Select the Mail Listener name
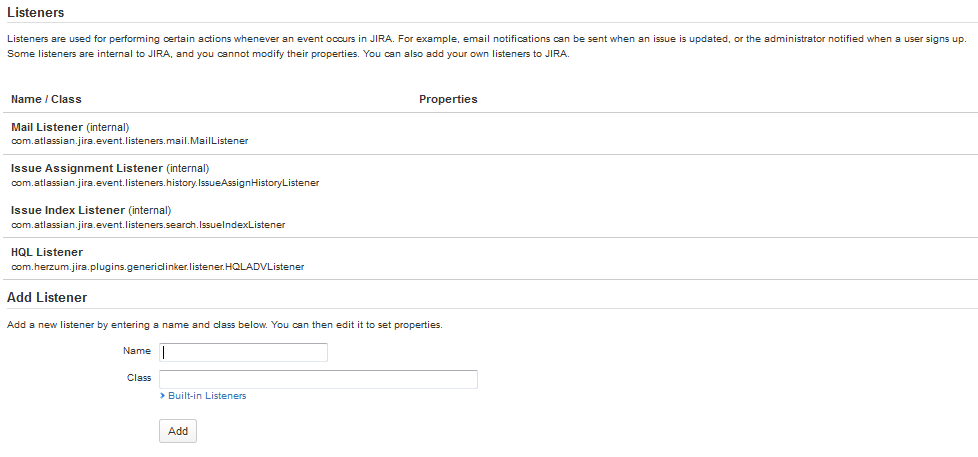Image resolution: width=978 pixels, height=457 pixels. point(47,127)
